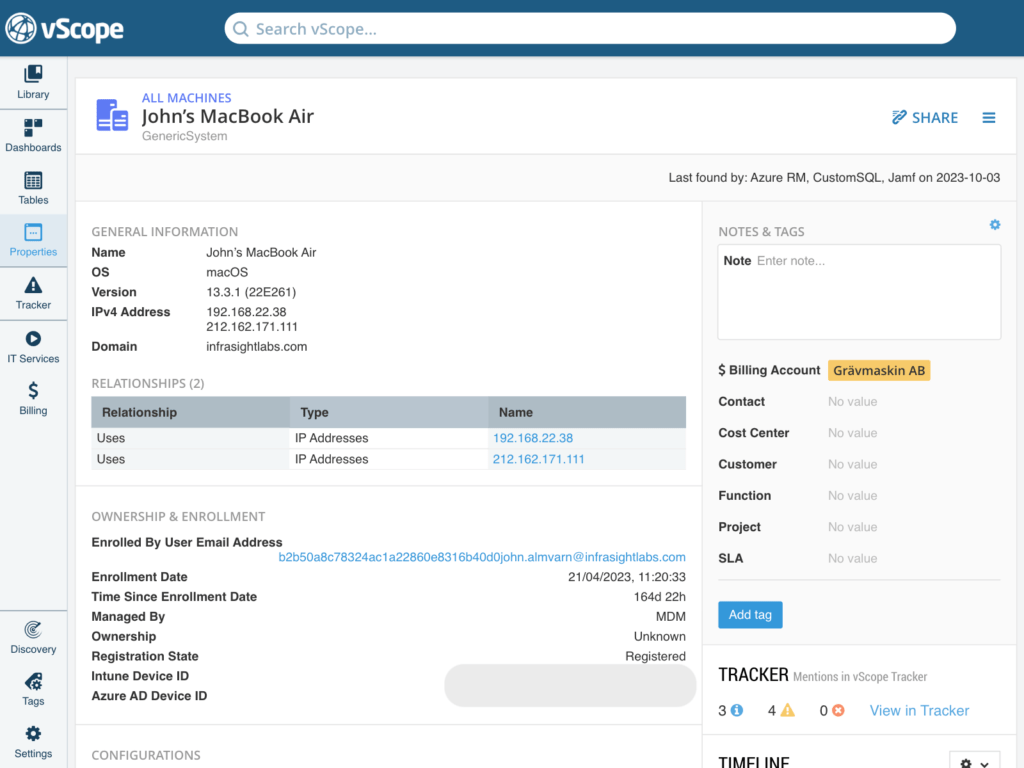Click the yellow warning mentions icon
Image resolution: width=1024 pixels, height=768 pixels.
pos(788,710)
